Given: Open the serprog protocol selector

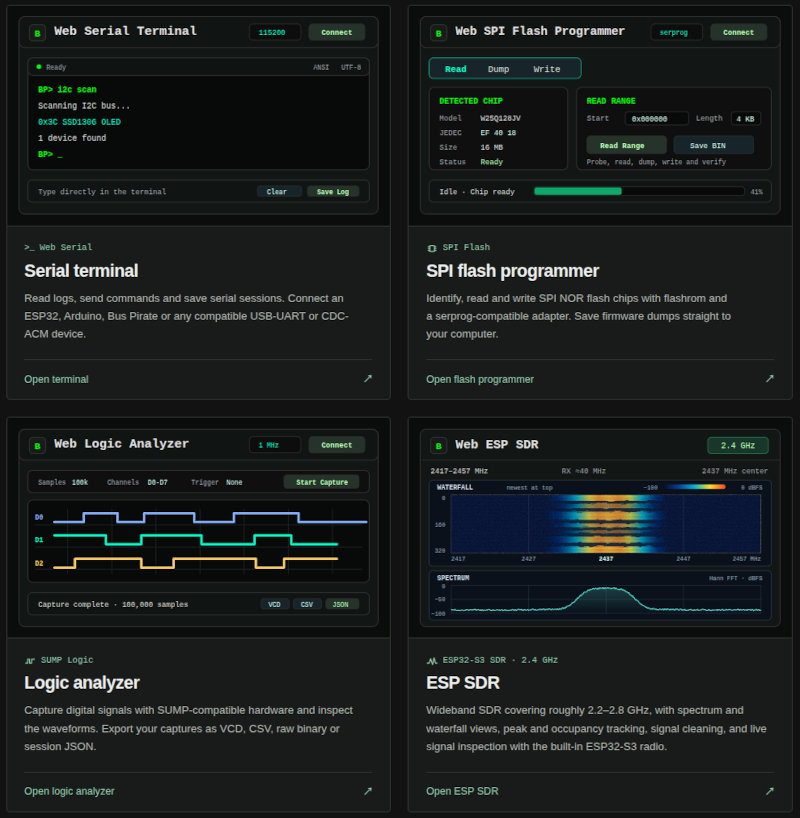Looking at the screenshot, I should (x=676, y=32).
